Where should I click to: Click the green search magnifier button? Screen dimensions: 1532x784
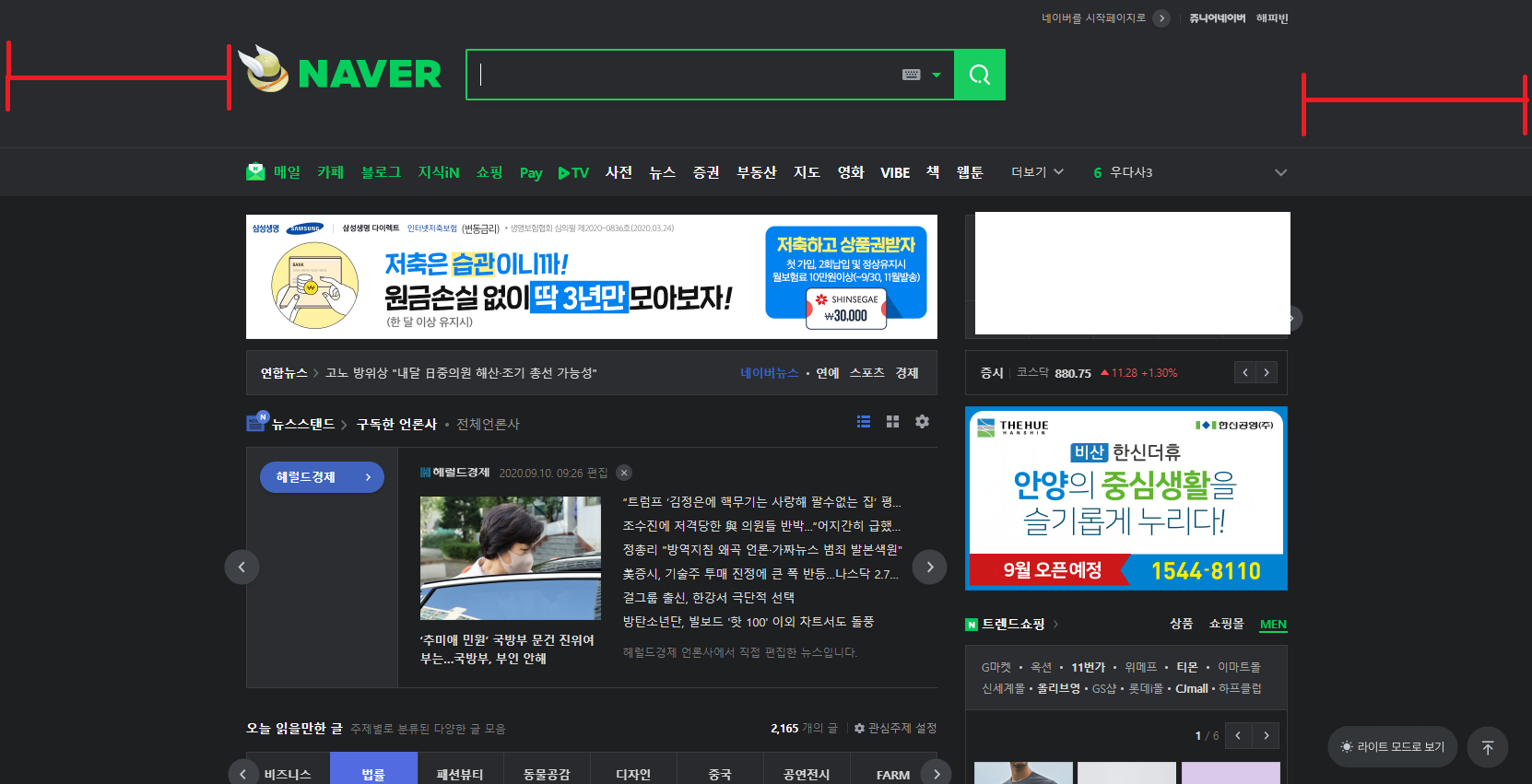coord(980,75)
